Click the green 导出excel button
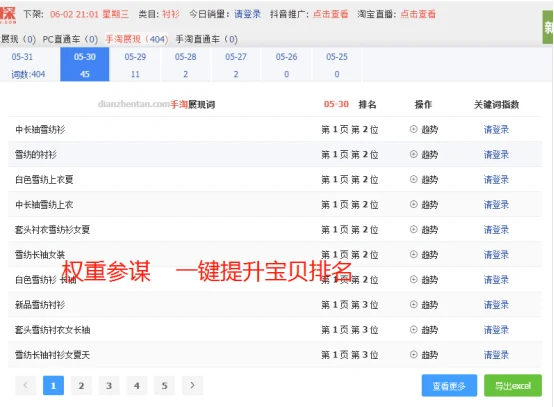This screenshot has height=407, width=554. [x=513, y=386]
